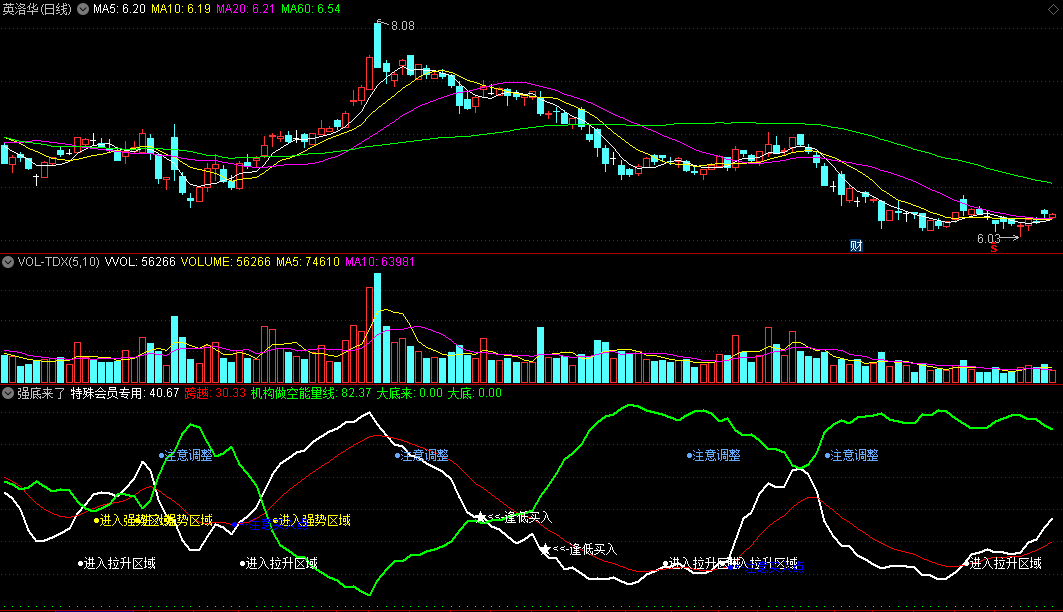
Task: Click the magenta MA20: 6.21 label
Action: pos(245,9)
